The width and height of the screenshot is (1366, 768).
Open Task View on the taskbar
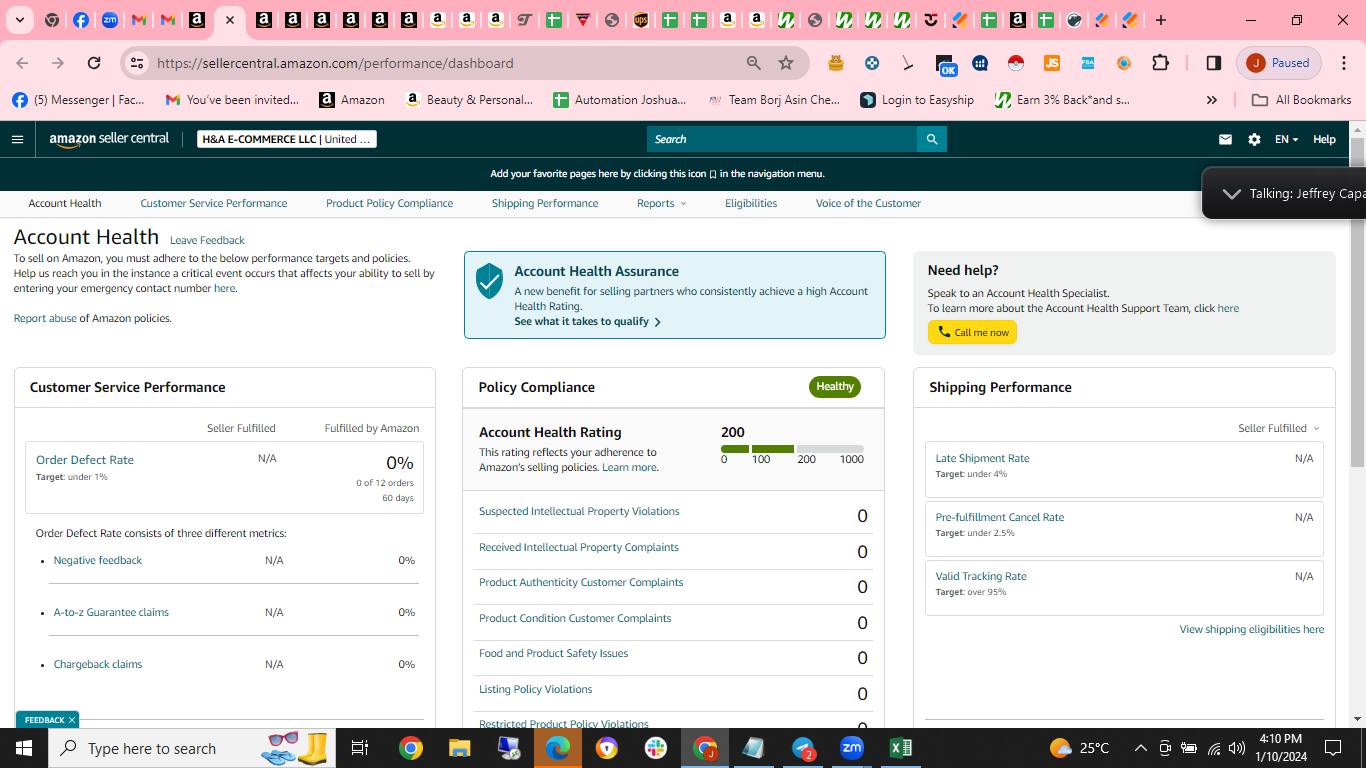click(360, 748)
